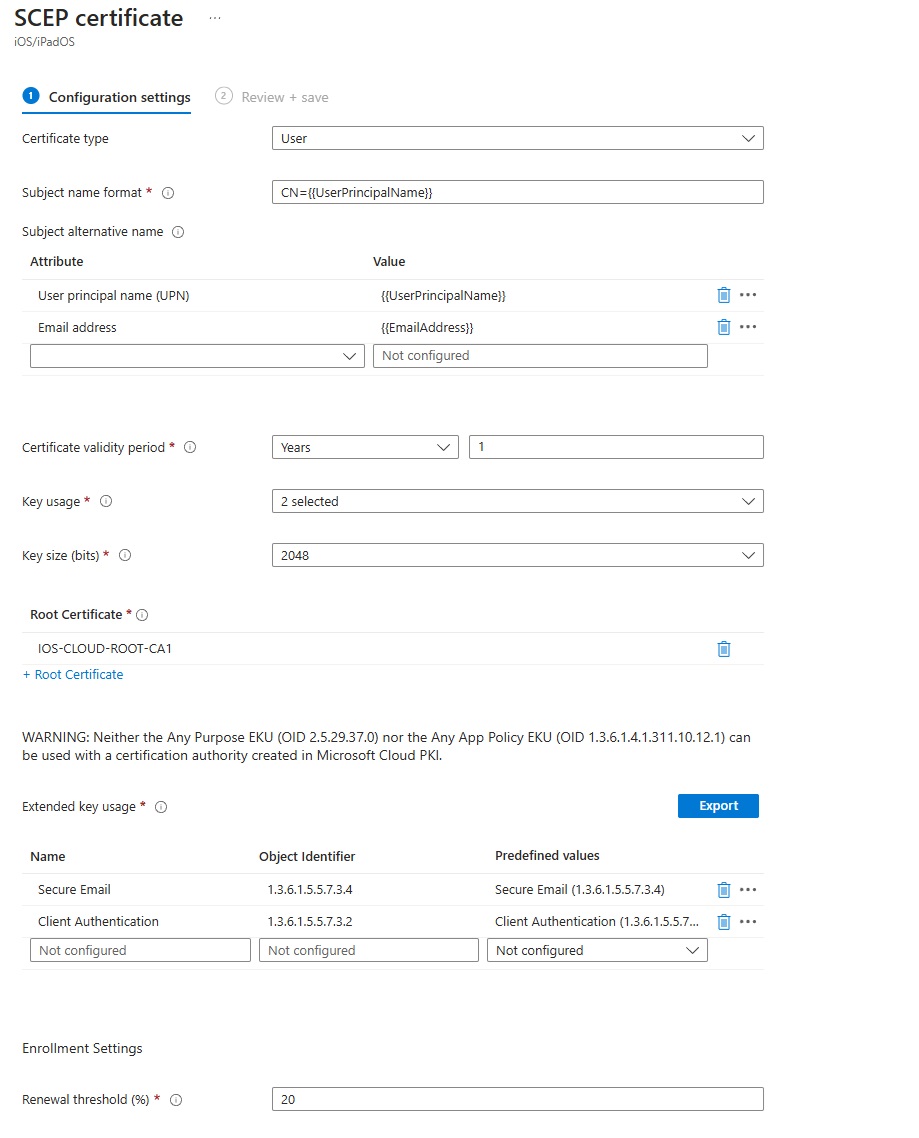The image size is (919, 1138).
Task: Remove the IOS-CLOUD-ROOT-CA1 root certificate
Action: click(x=723, y=648)
